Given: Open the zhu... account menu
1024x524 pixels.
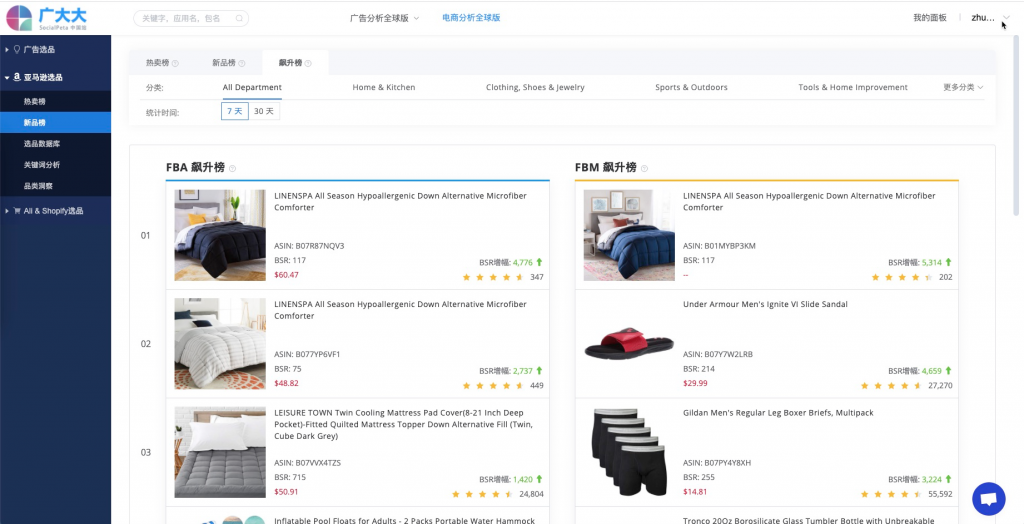Looking at the screenshot, I should coord(990,18).
